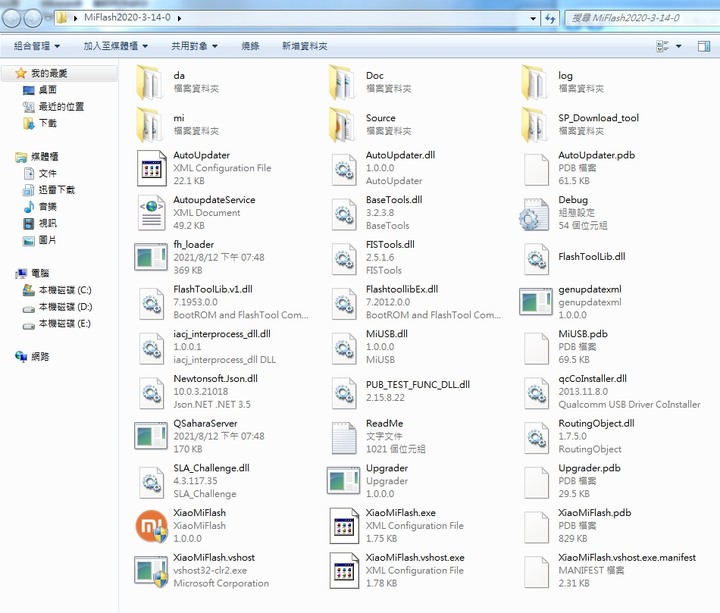Viewport: 720px width, 613px height.
Task: Open the Doc folder icon
Action: coord(343,83)
